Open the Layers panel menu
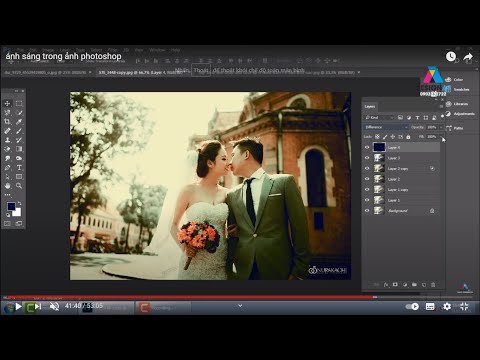 point(441,106)
